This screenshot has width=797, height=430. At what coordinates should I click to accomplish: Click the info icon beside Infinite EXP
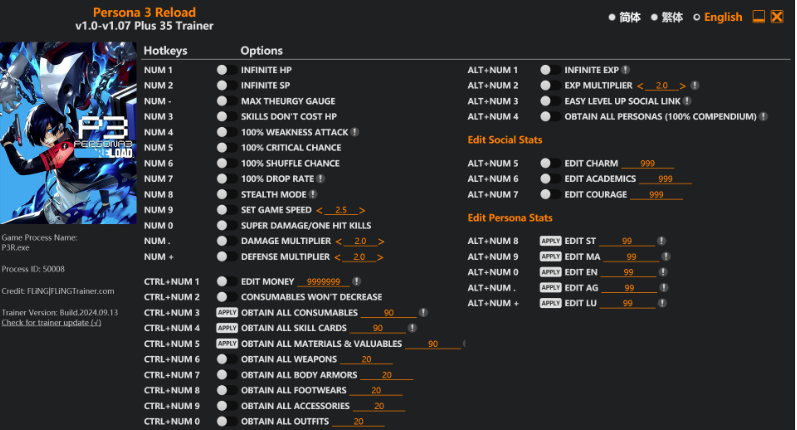626,70
